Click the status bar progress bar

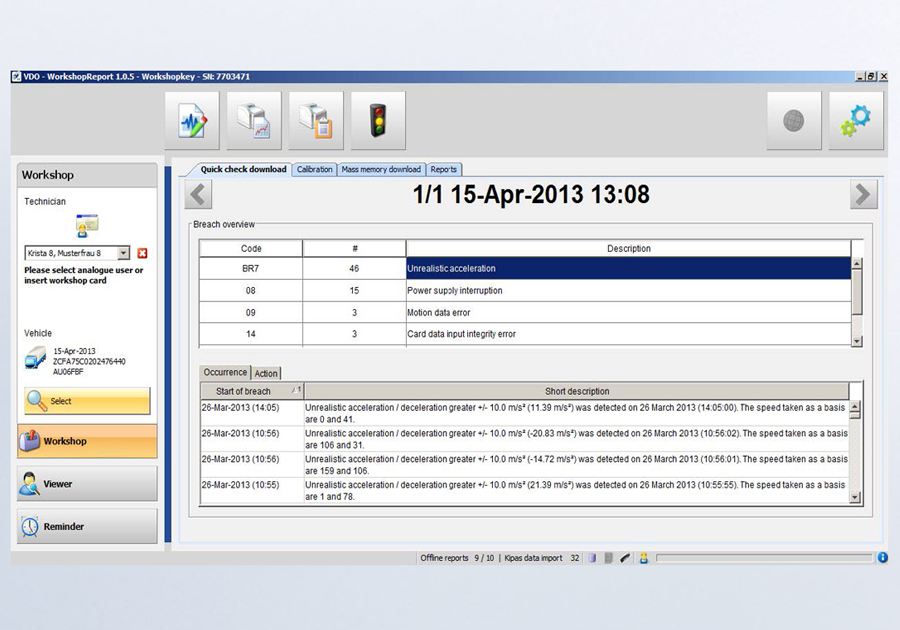[x=764, y=558]
